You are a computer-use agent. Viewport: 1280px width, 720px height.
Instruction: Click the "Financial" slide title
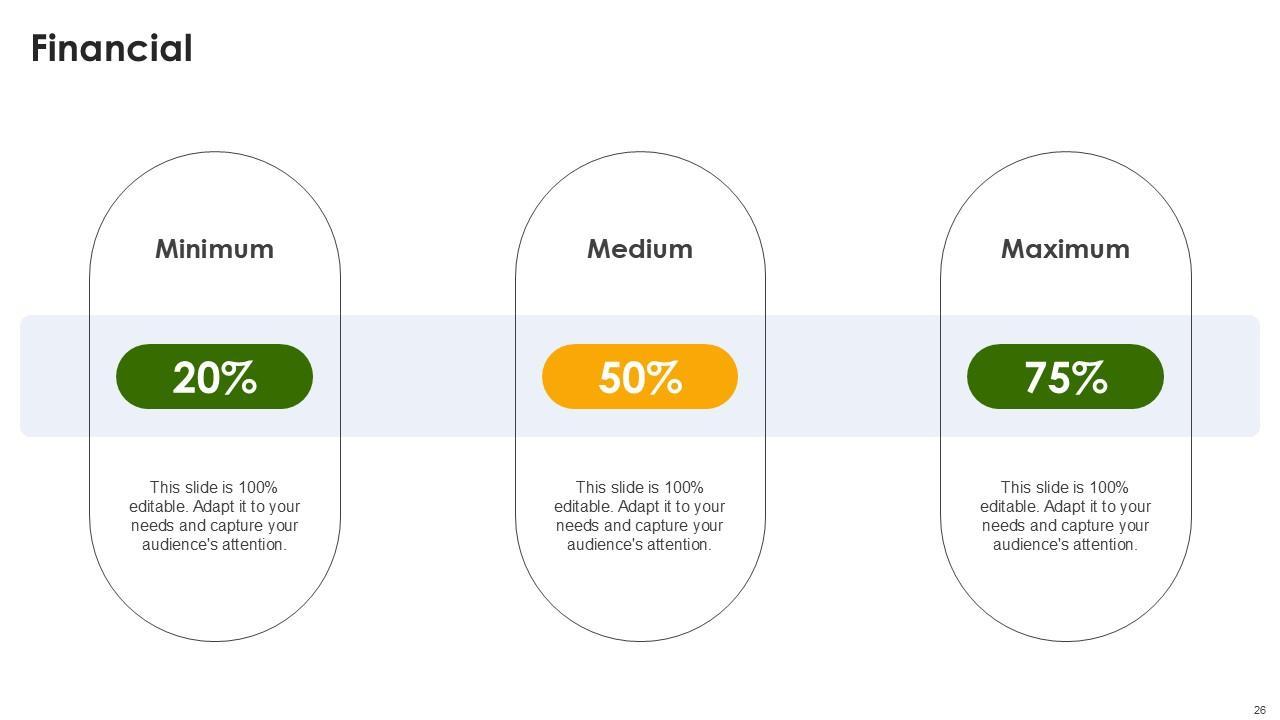tap(111, 49)
